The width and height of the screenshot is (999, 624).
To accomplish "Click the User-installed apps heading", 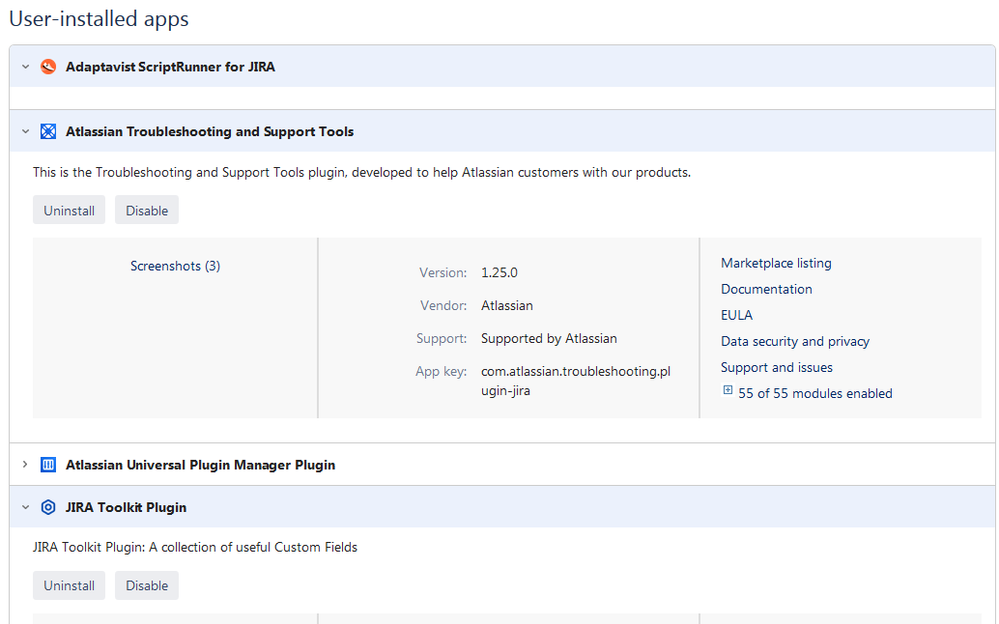I will pos(99,18).
